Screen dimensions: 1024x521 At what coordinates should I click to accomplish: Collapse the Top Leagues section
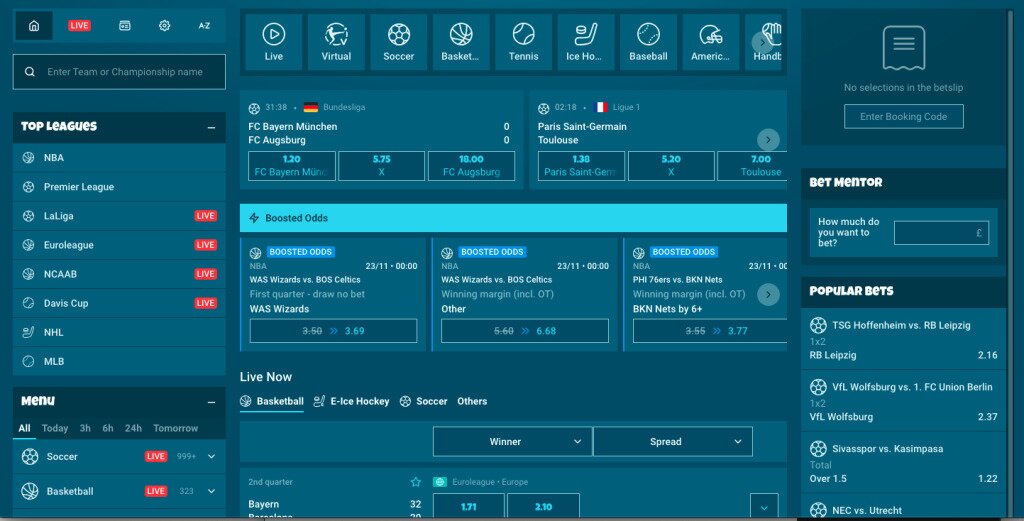pos(210,127)
